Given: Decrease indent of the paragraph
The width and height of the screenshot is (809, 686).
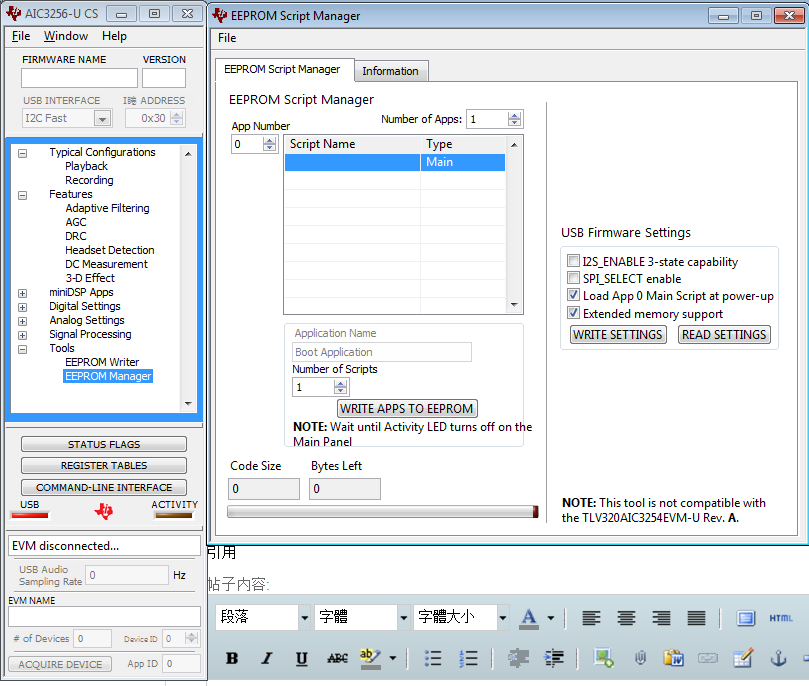Looking at the screenshot, I should pos(519,658).
